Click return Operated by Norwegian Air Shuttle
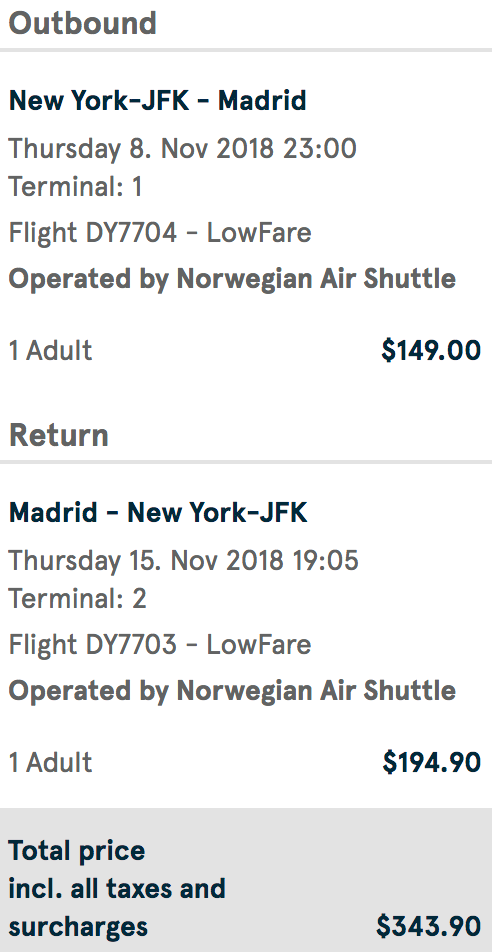Screen dimensions: 492x952 pos(232,691)
